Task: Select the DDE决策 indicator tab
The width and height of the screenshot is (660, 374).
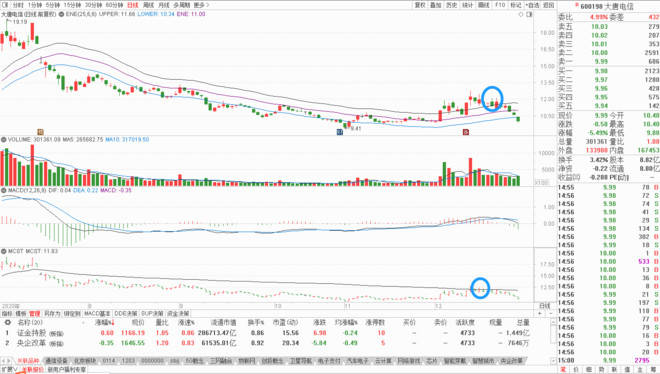Action: point(126,313)
